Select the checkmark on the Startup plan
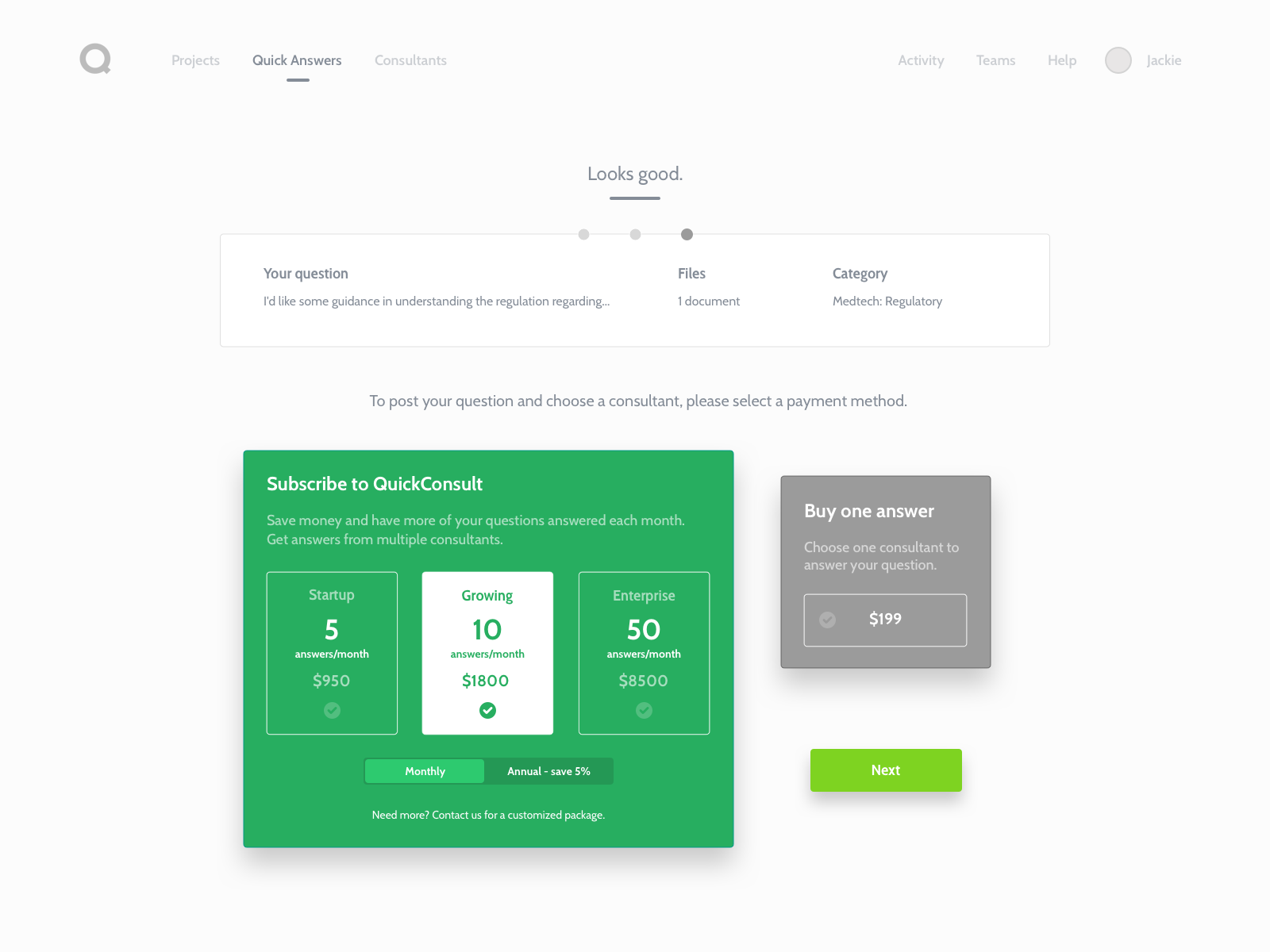1270x952 pixels. click(x=332, y=712)
